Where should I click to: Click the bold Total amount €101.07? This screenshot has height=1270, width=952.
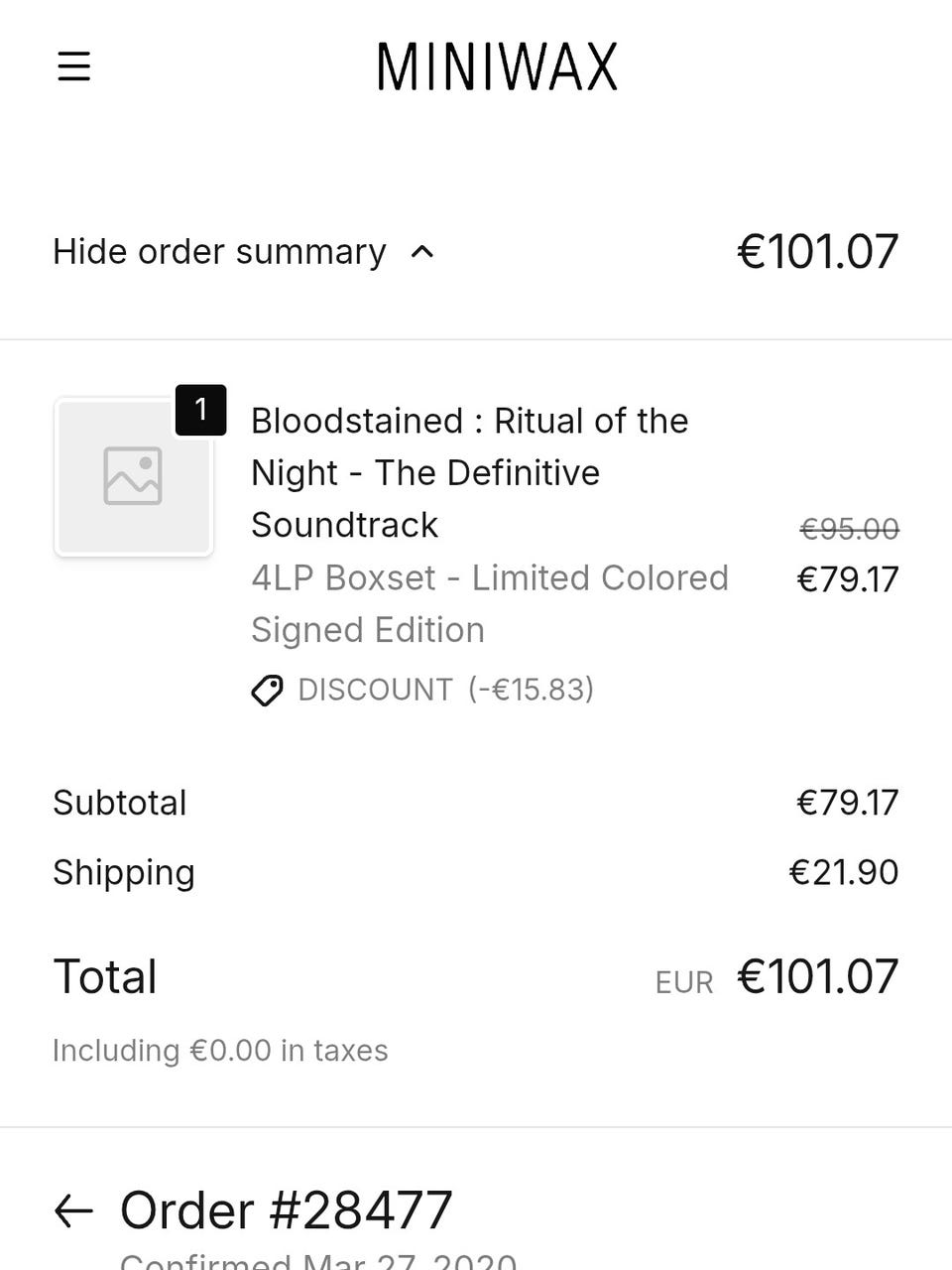click(817, 976)
